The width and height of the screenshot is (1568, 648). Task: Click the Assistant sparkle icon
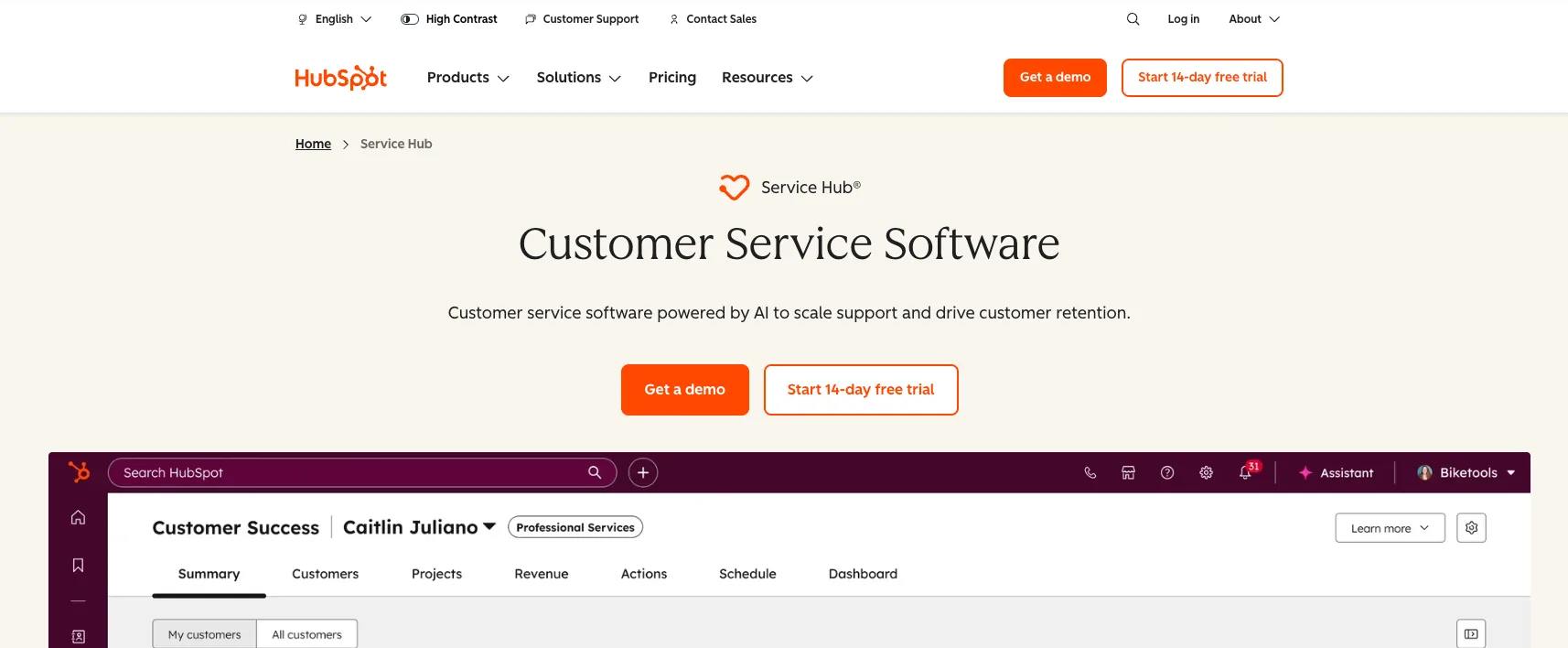coord(1305,472)
